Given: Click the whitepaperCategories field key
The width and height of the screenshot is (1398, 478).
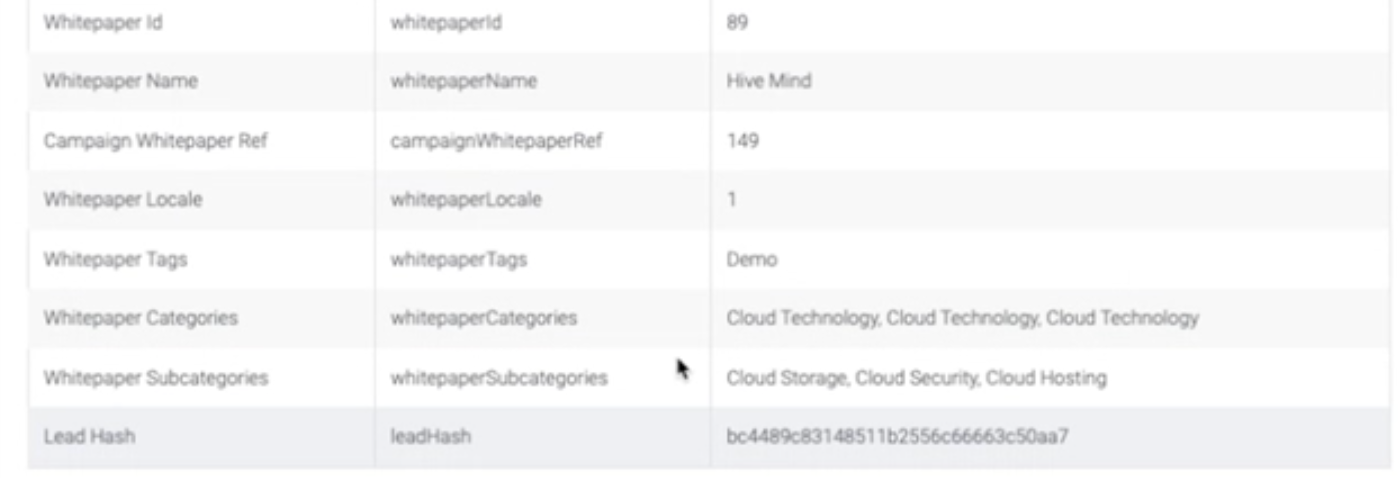Looking at the screenshot, I should click(x=483, y=318).
